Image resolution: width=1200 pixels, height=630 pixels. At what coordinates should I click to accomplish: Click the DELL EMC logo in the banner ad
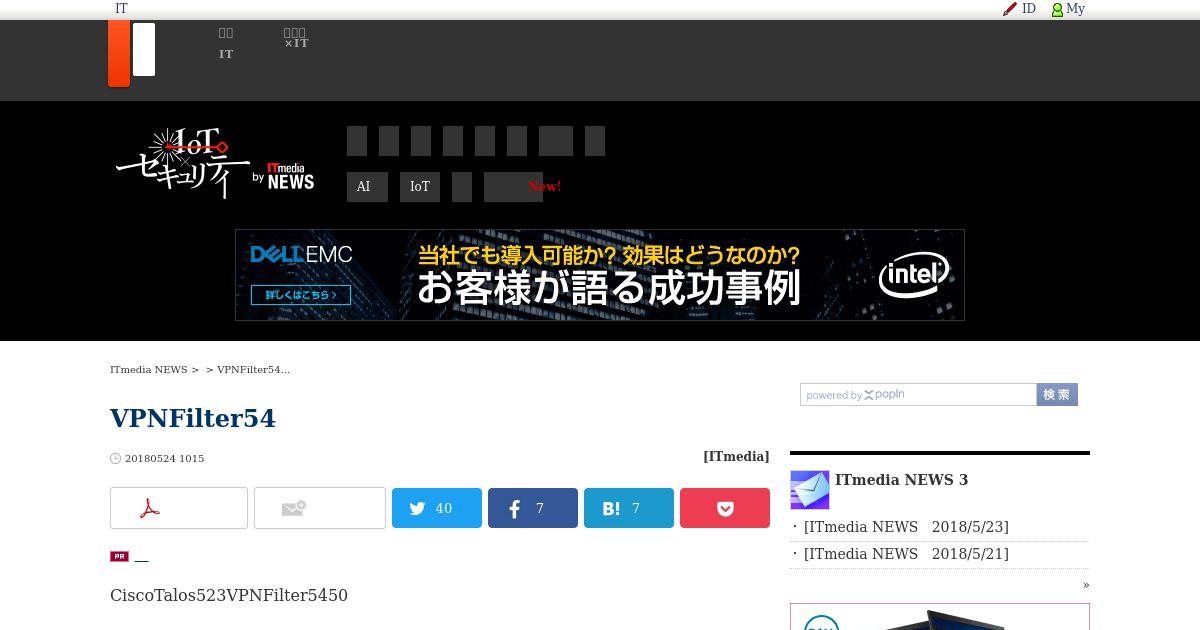(x=301, y=255)
